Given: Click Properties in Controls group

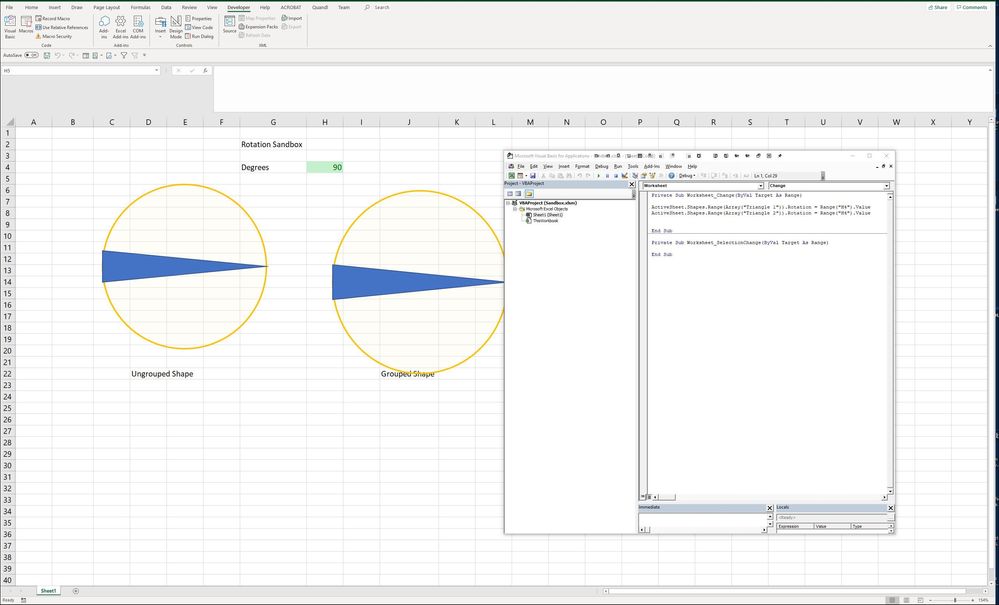Looking at the screenshot, I should [199, 18].
